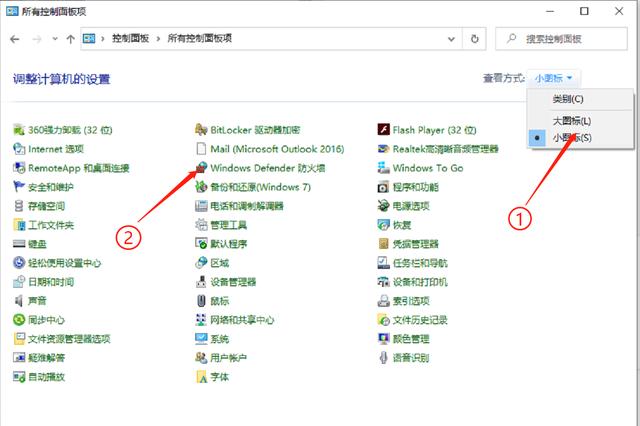Open the 颜色管理 link
The height and width of the screenshot is (426, 640).
click(x=411, y=339)
